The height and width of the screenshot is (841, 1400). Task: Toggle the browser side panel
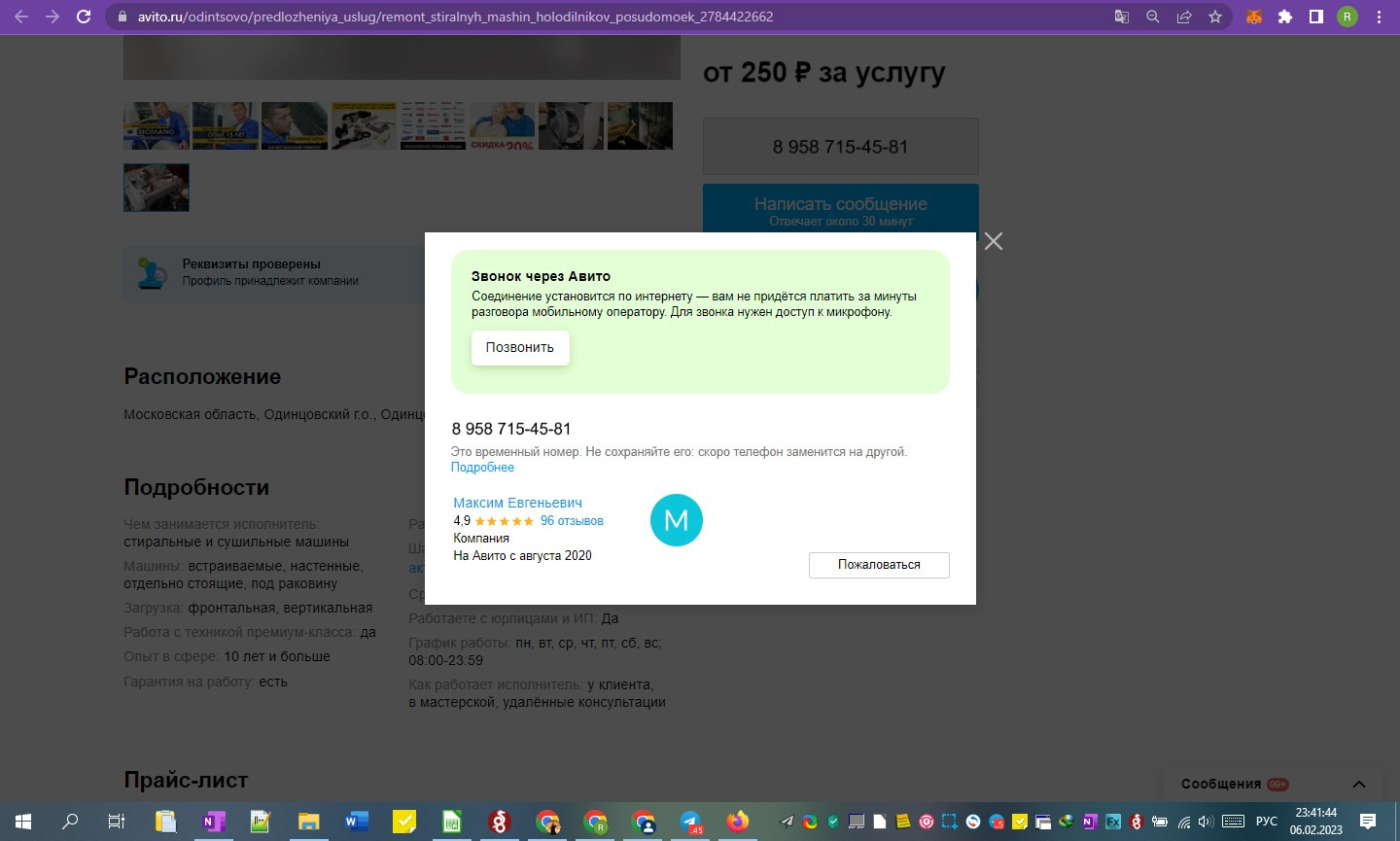(1316, 17)
